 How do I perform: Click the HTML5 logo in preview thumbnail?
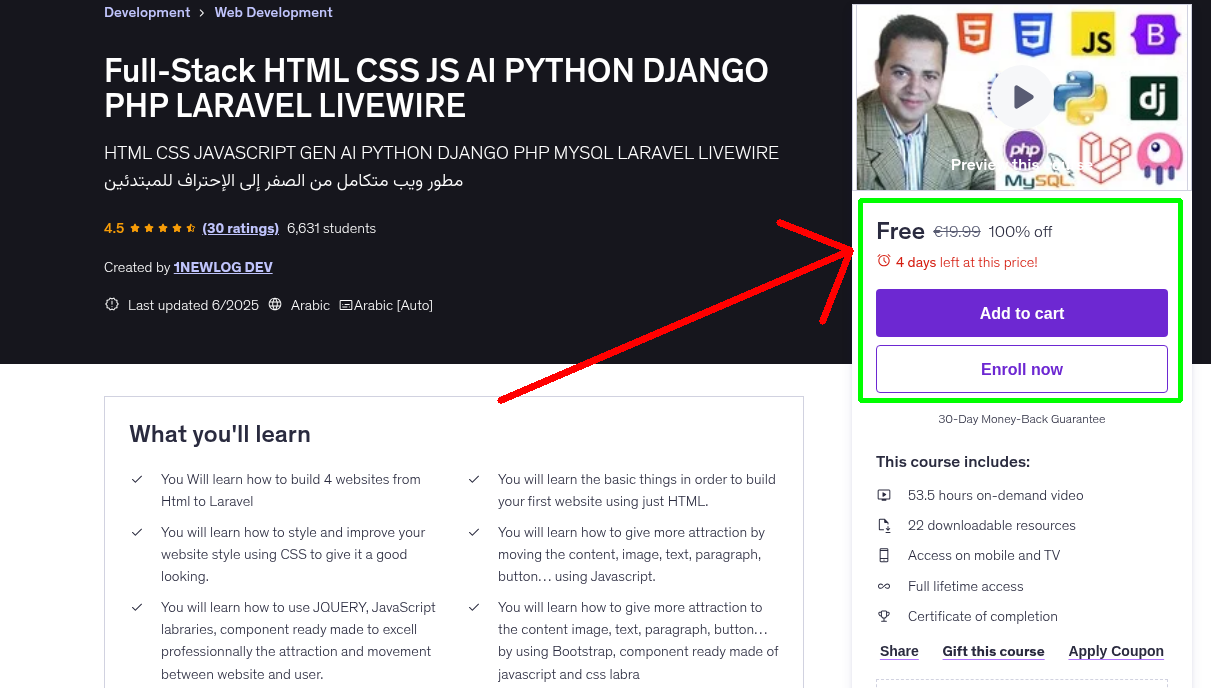click(x=975, y=33)
